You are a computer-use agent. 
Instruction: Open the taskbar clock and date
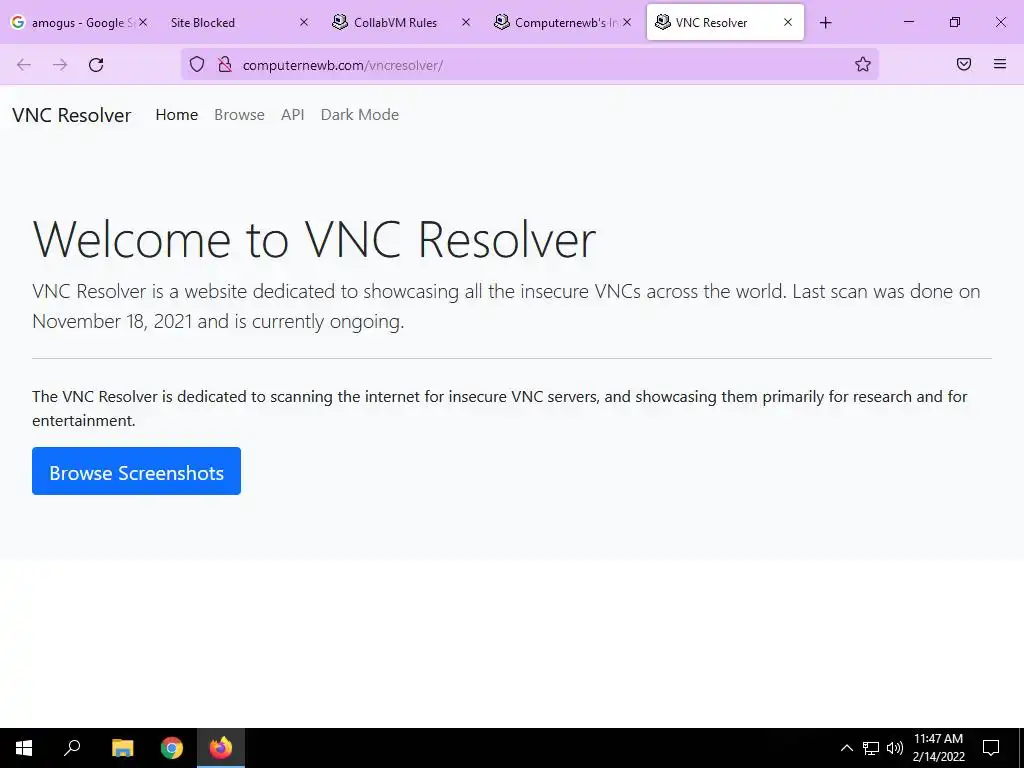tap(938, 748)
